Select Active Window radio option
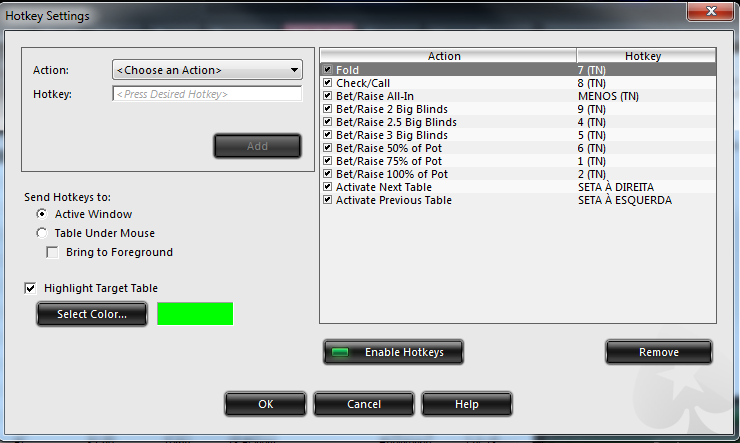 42,214
